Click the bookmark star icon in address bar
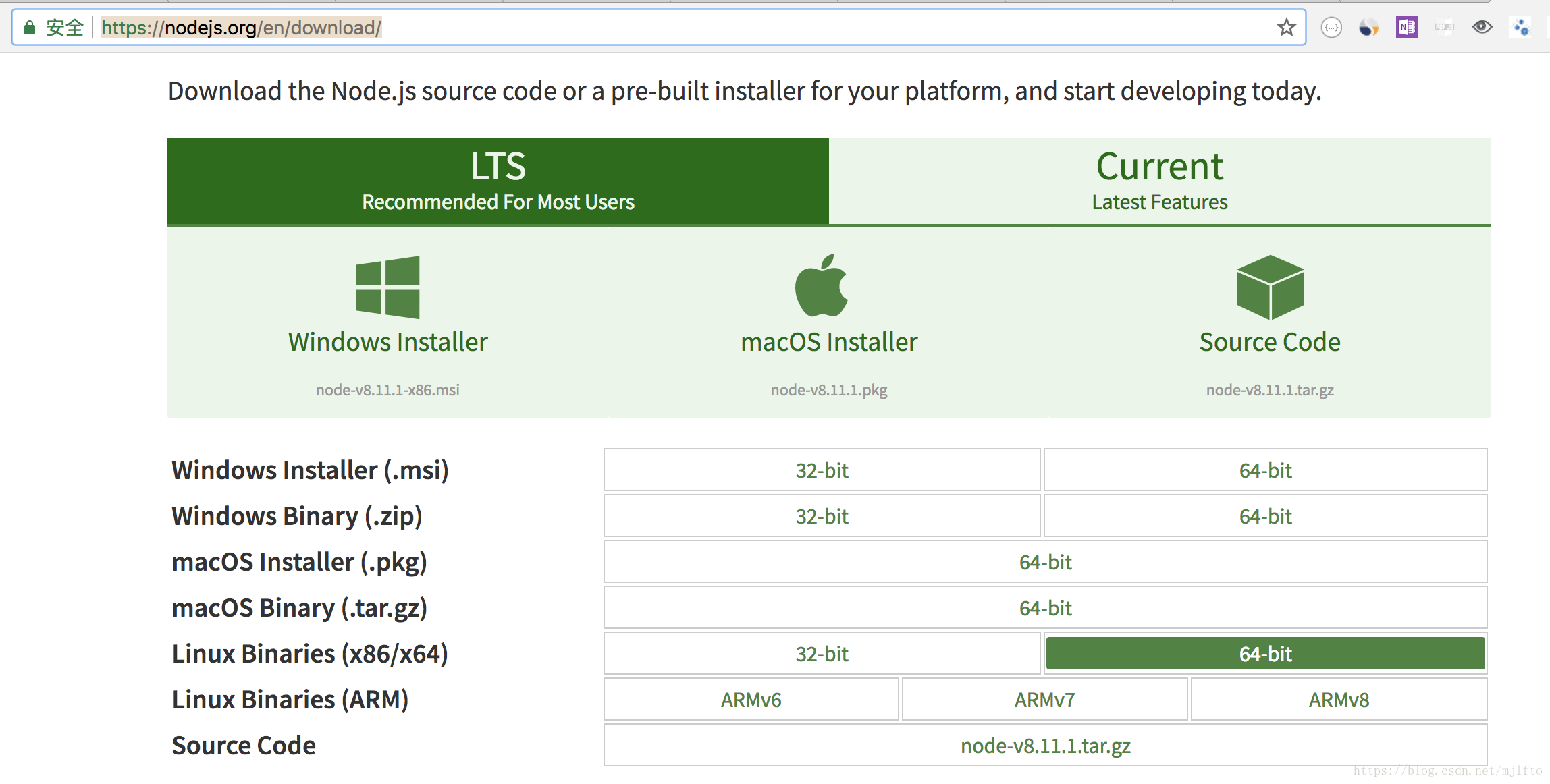 (1286, 28)
